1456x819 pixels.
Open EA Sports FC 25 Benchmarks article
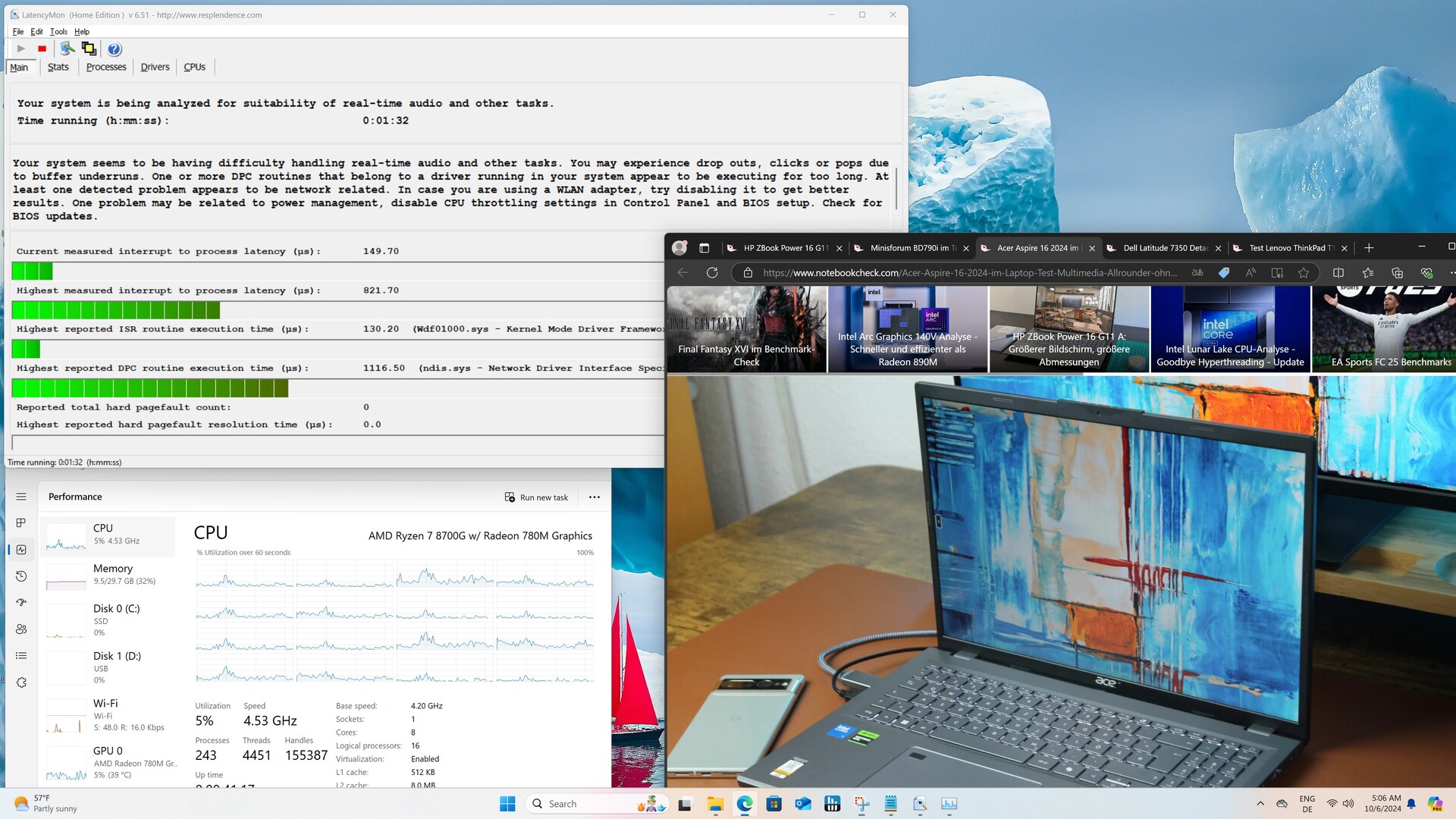(x=1384, y=329)
